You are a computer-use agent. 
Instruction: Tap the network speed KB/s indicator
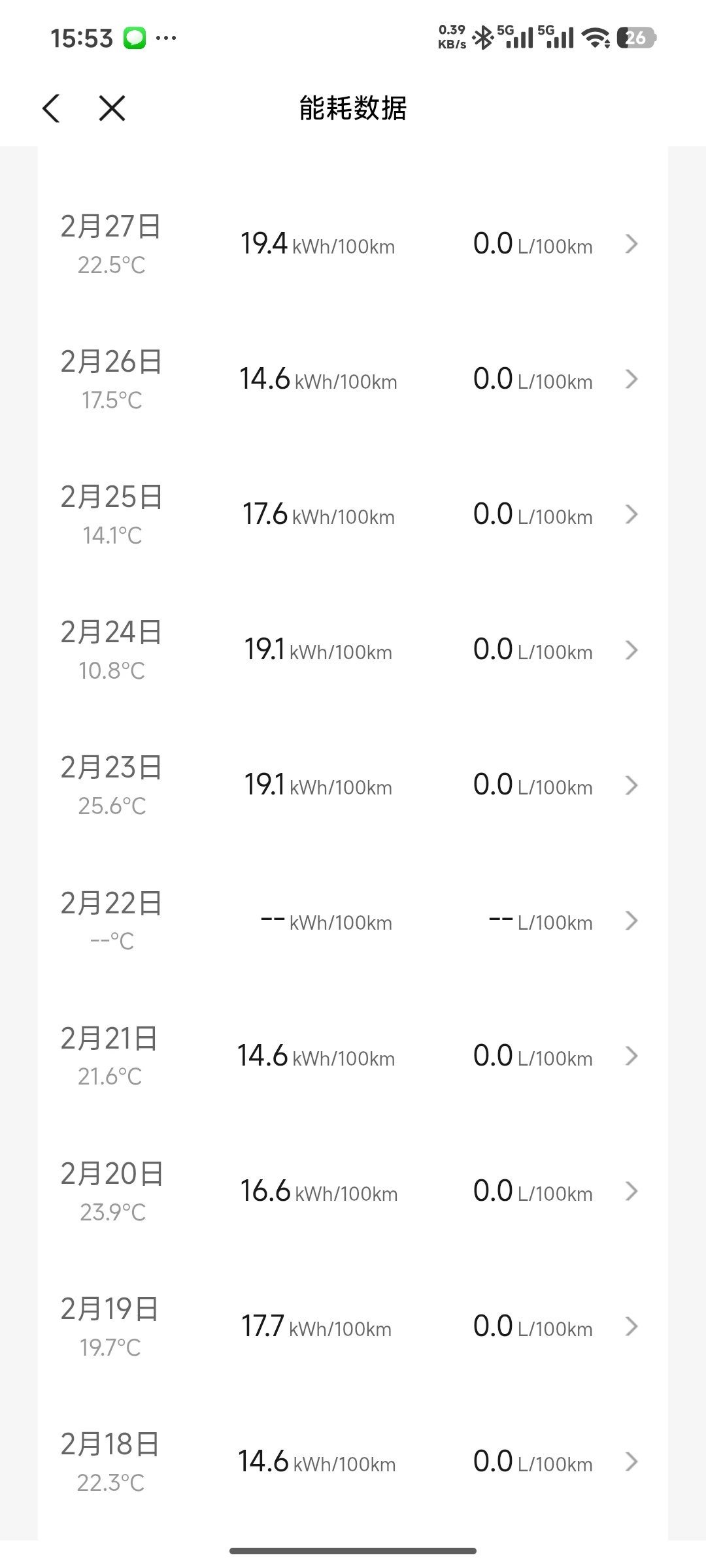[452, 37]
